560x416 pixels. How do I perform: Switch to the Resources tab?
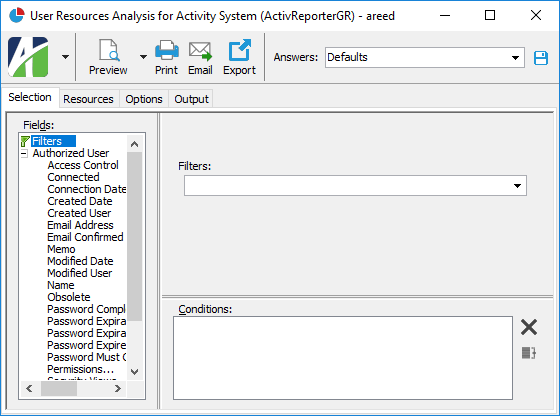[88, 99]
